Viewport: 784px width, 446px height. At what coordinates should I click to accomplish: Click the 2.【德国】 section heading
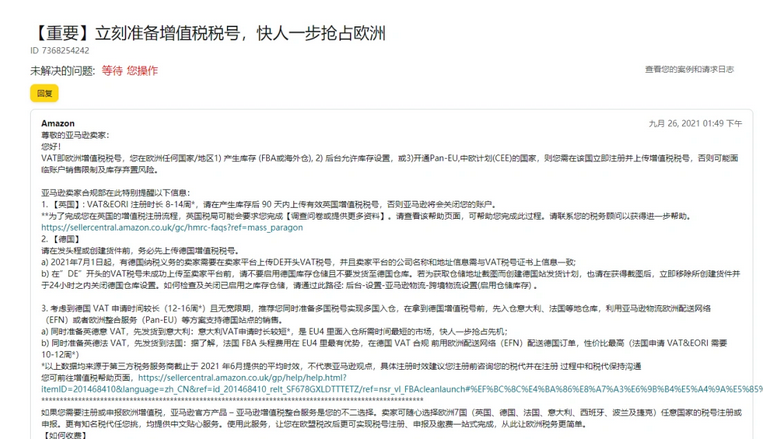tap(62, 239)
